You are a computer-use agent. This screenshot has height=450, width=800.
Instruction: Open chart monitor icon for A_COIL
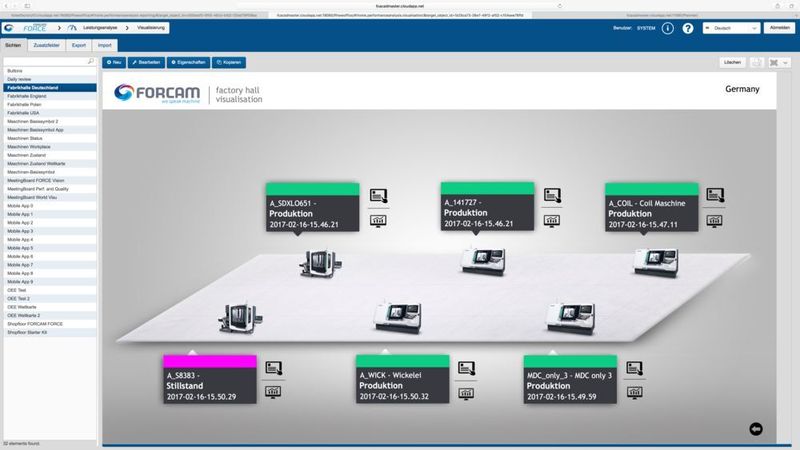tap(714, 221)
